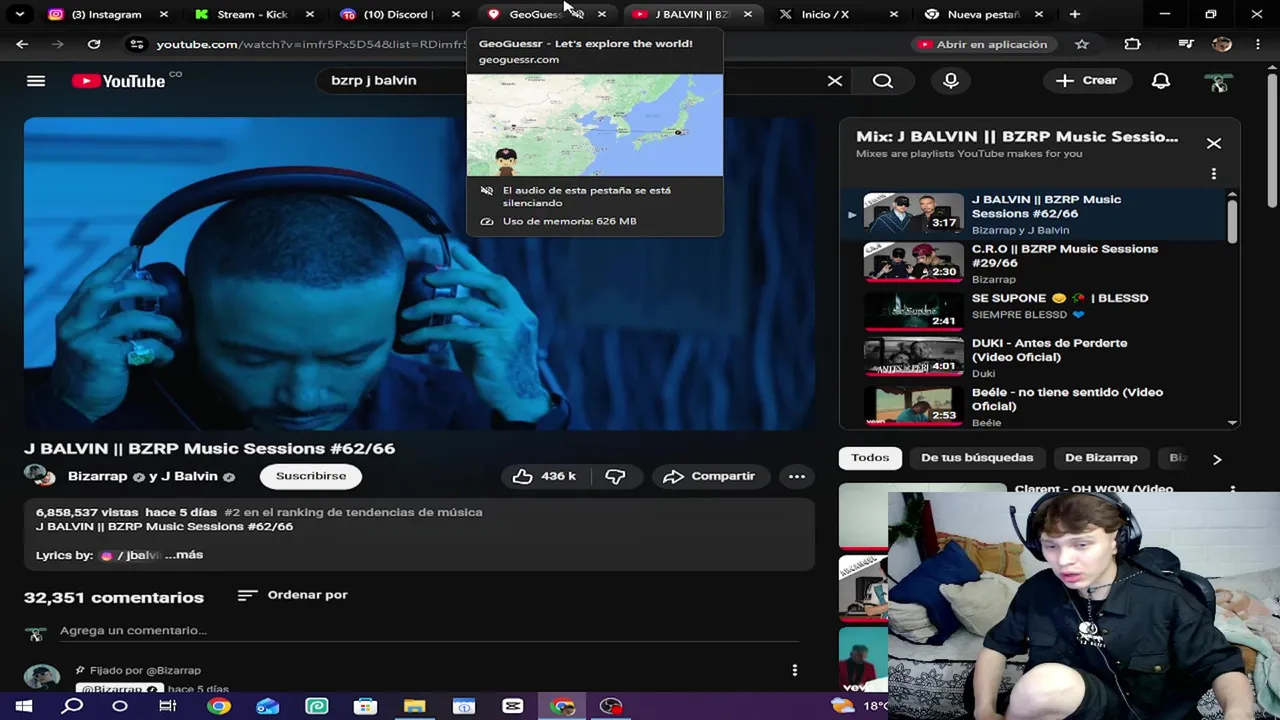Click Agrega un comentario input field
Screen dimensions: 1280x720
coord(429,631)
